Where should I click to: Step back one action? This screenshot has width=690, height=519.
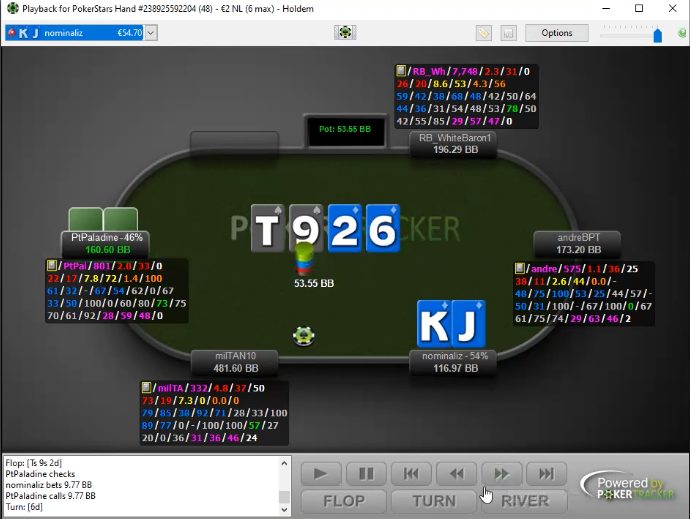[456, 474]
